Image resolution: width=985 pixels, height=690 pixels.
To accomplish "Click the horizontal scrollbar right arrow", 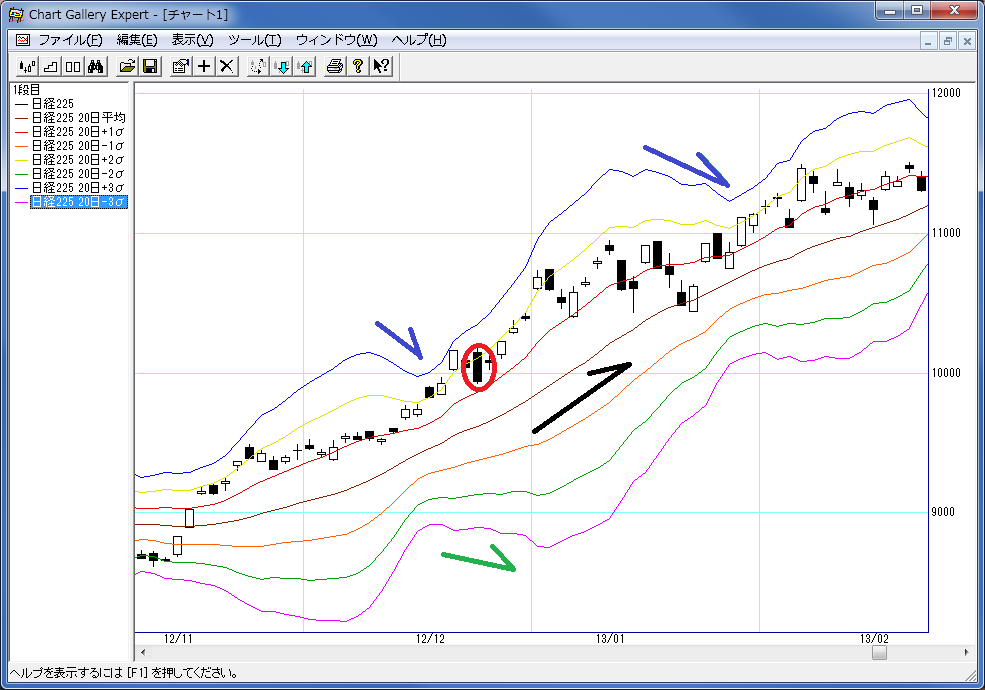I will point(966,652).
